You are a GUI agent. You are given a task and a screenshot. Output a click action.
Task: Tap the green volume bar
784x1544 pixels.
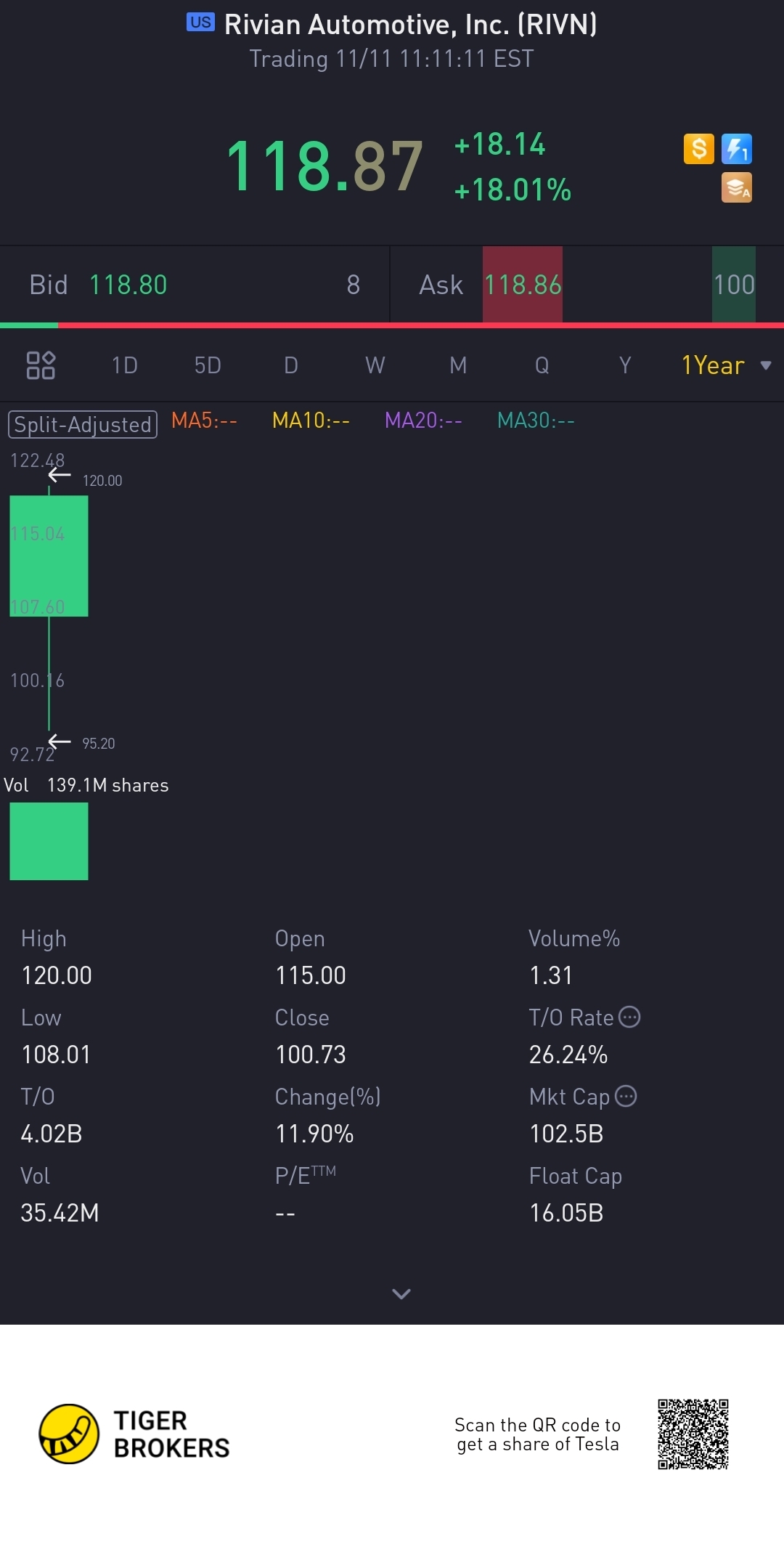point(49,841)
